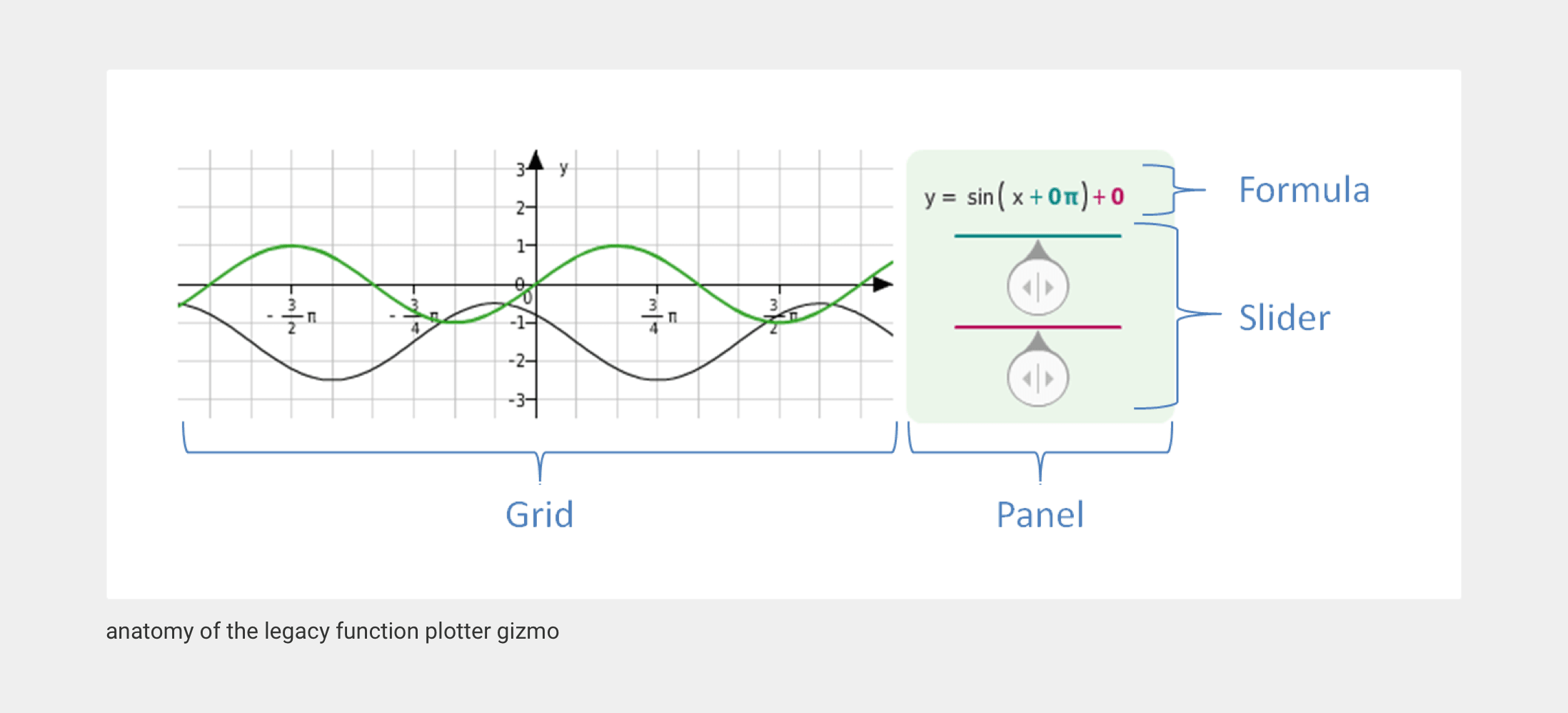Click the '2' tick label on y-axis
The image size is (1568, 713).
[x=521, y=208]
